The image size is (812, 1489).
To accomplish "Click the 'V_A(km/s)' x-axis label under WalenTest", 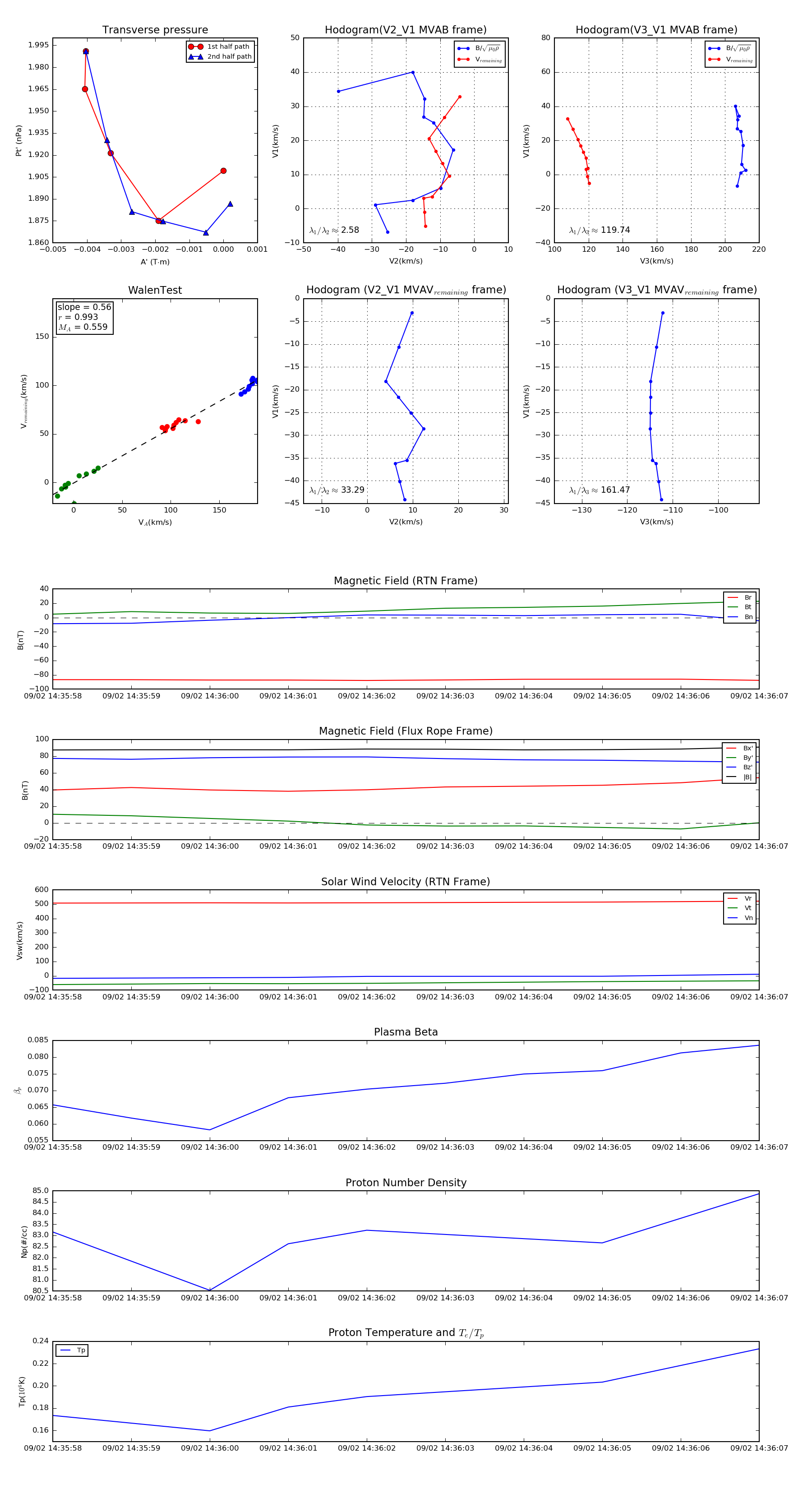I will pyautogui.click(x=155, y=523).
